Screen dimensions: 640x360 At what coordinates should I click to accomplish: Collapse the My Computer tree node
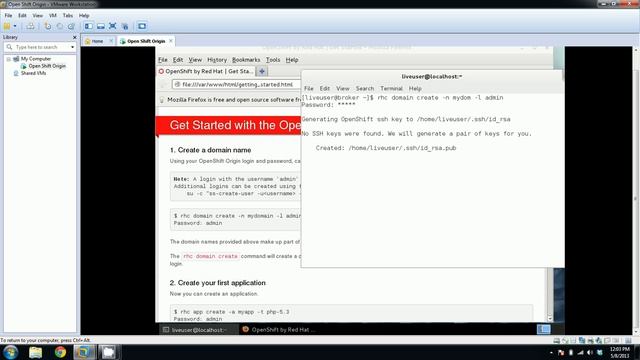pyautogui.click(x=8, y=59)
